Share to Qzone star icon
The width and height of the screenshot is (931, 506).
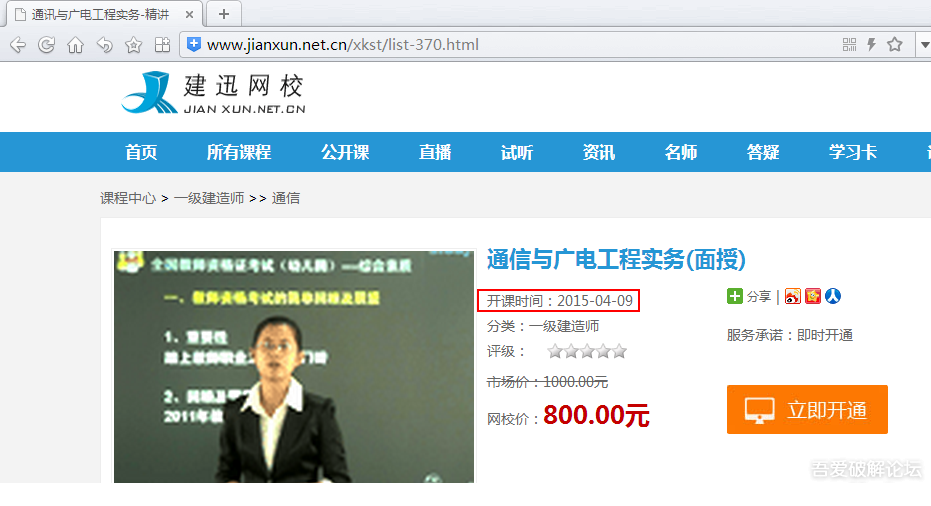pos(813,296)
